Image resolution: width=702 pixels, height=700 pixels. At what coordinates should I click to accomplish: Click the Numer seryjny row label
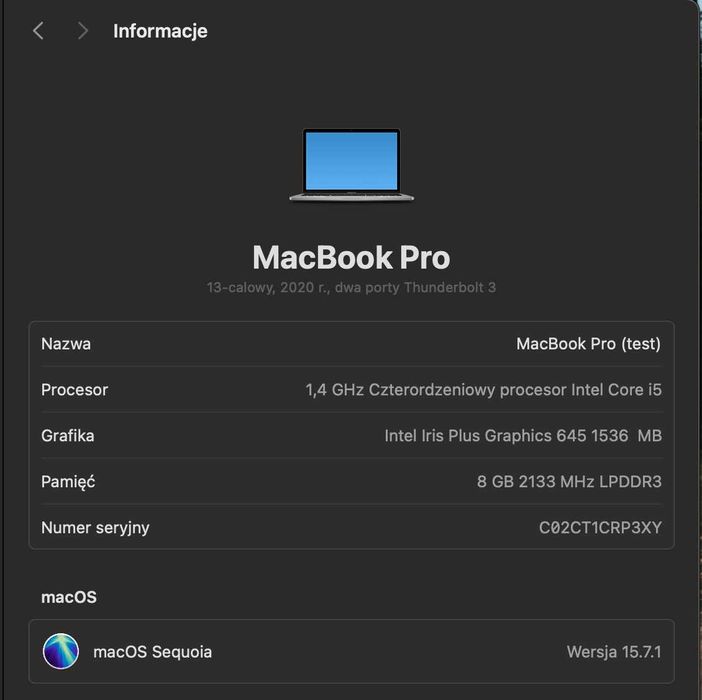point(95,528)
